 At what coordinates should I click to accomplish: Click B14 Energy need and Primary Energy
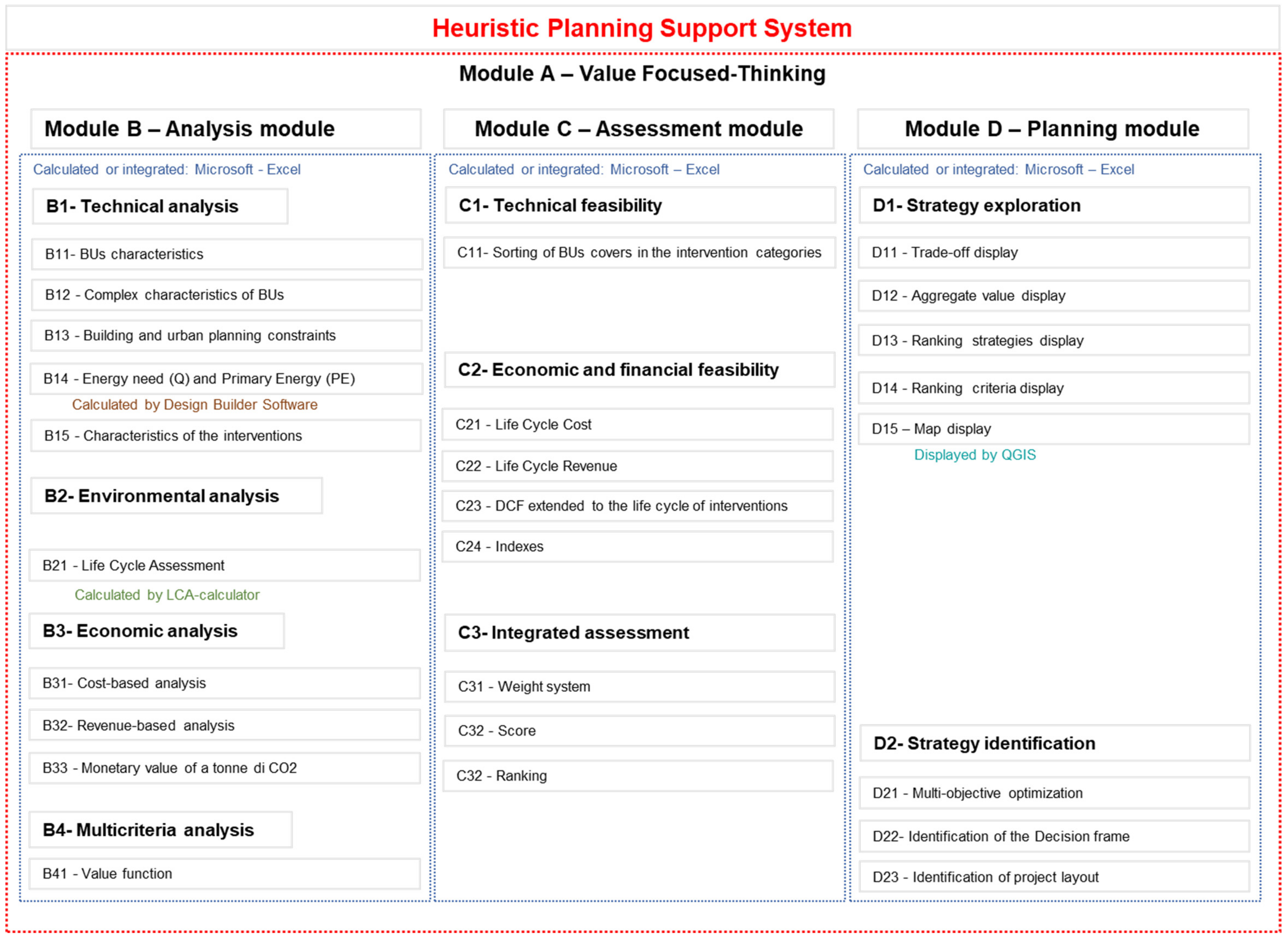click(x=226, y=379)
